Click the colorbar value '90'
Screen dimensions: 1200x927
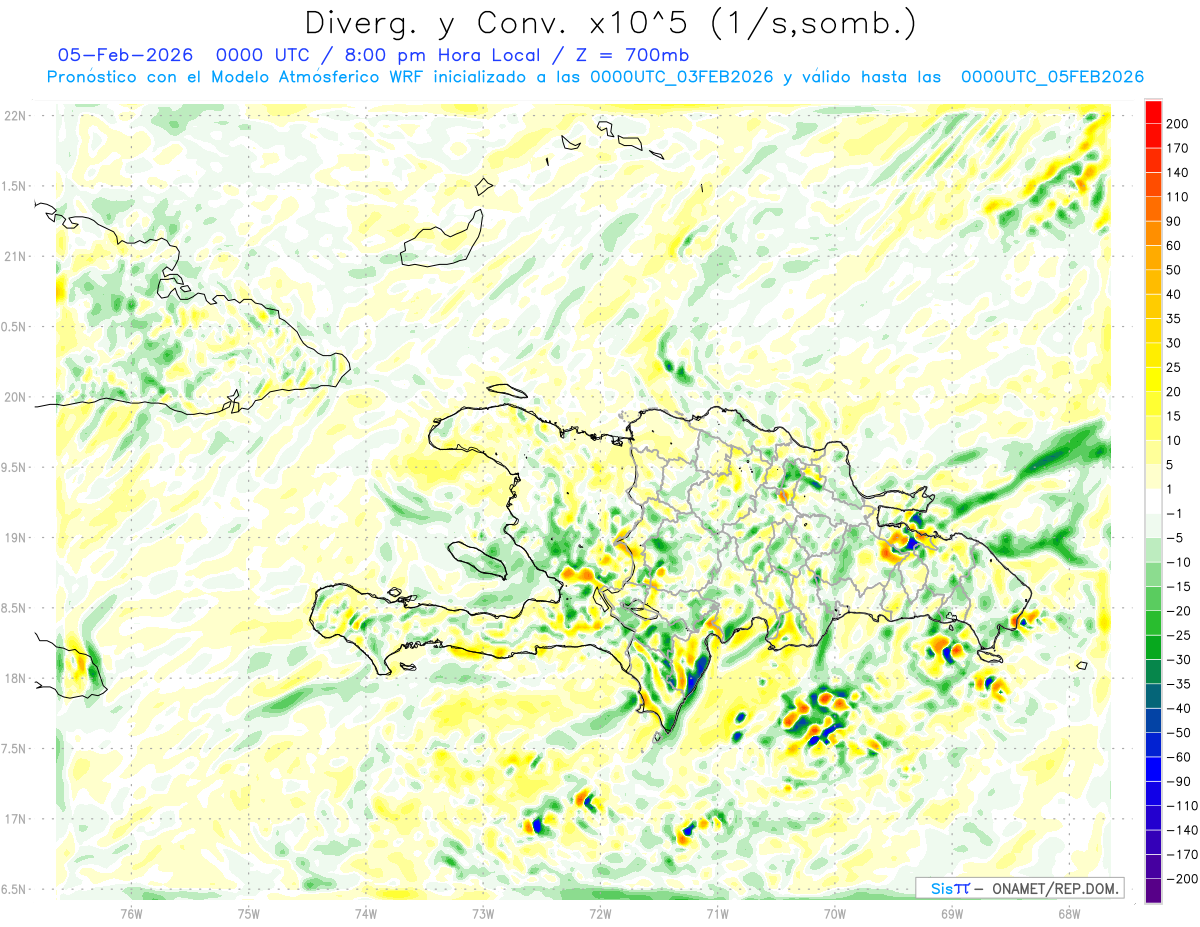[x=1174, y=221]
